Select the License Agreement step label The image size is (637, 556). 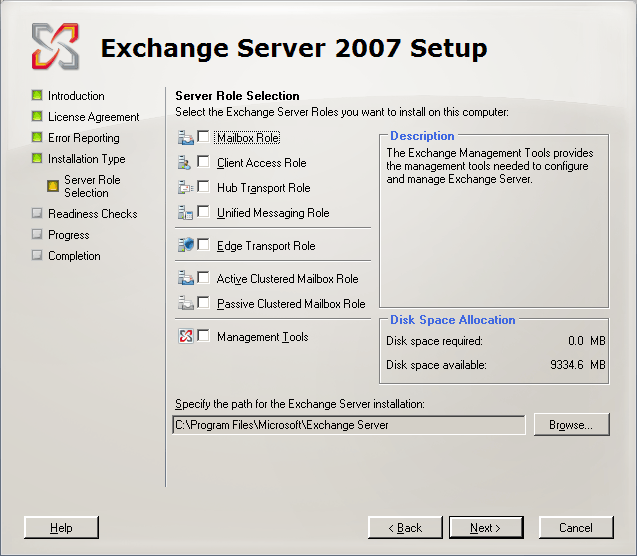pyautogui.click(x=93, y=117)
